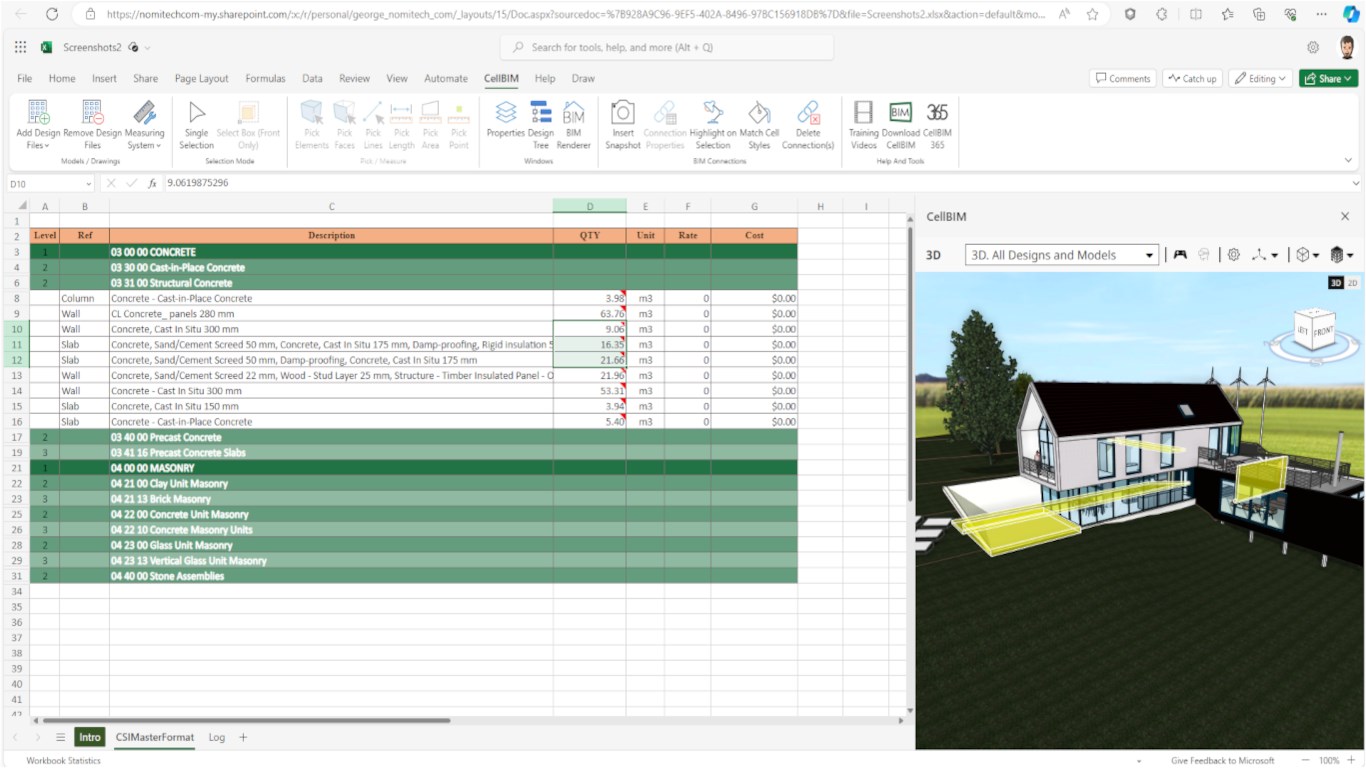
Task: Expand the Measuring System dropdown
Action: pos(145,145)
